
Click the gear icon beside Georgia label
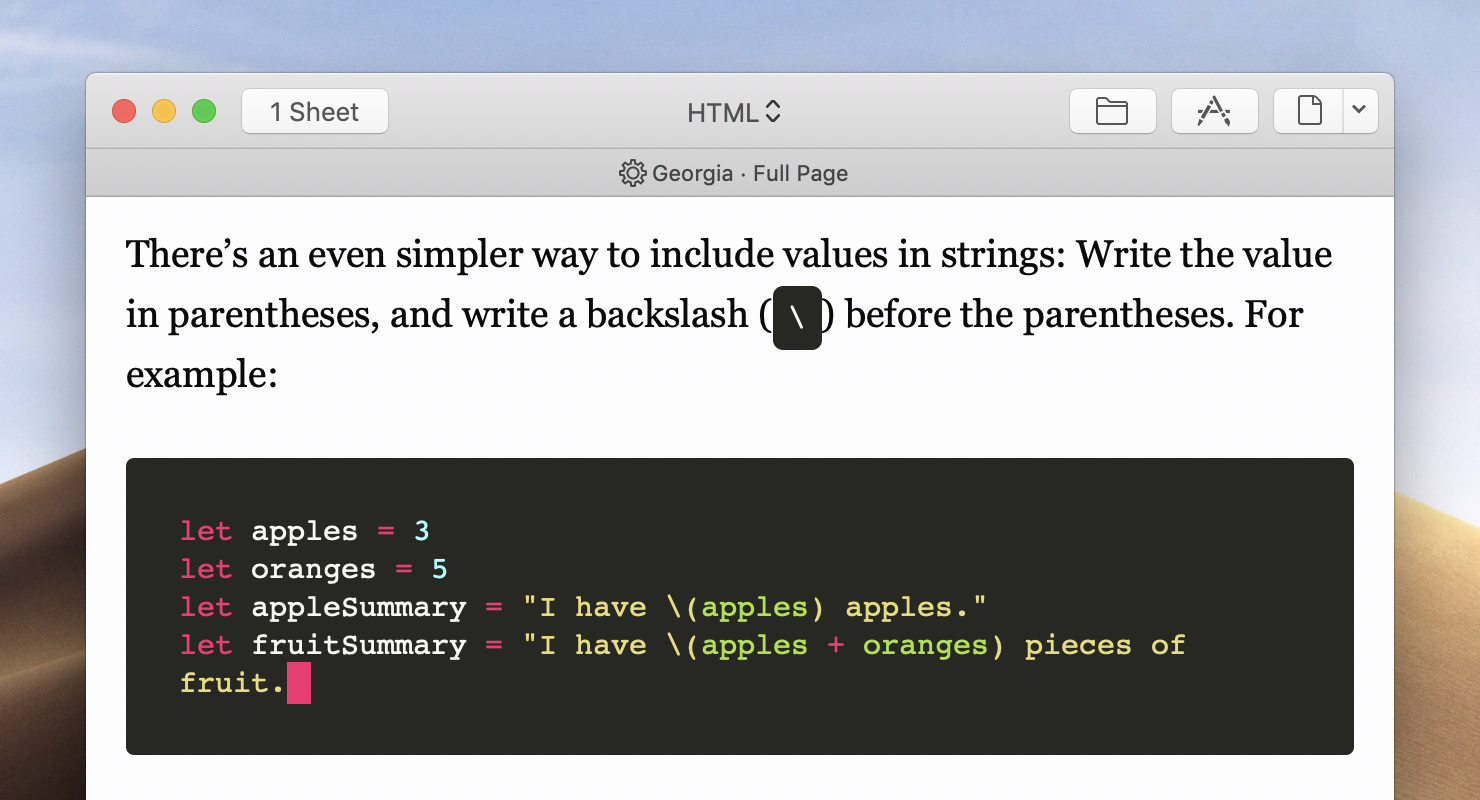(632, 173)
